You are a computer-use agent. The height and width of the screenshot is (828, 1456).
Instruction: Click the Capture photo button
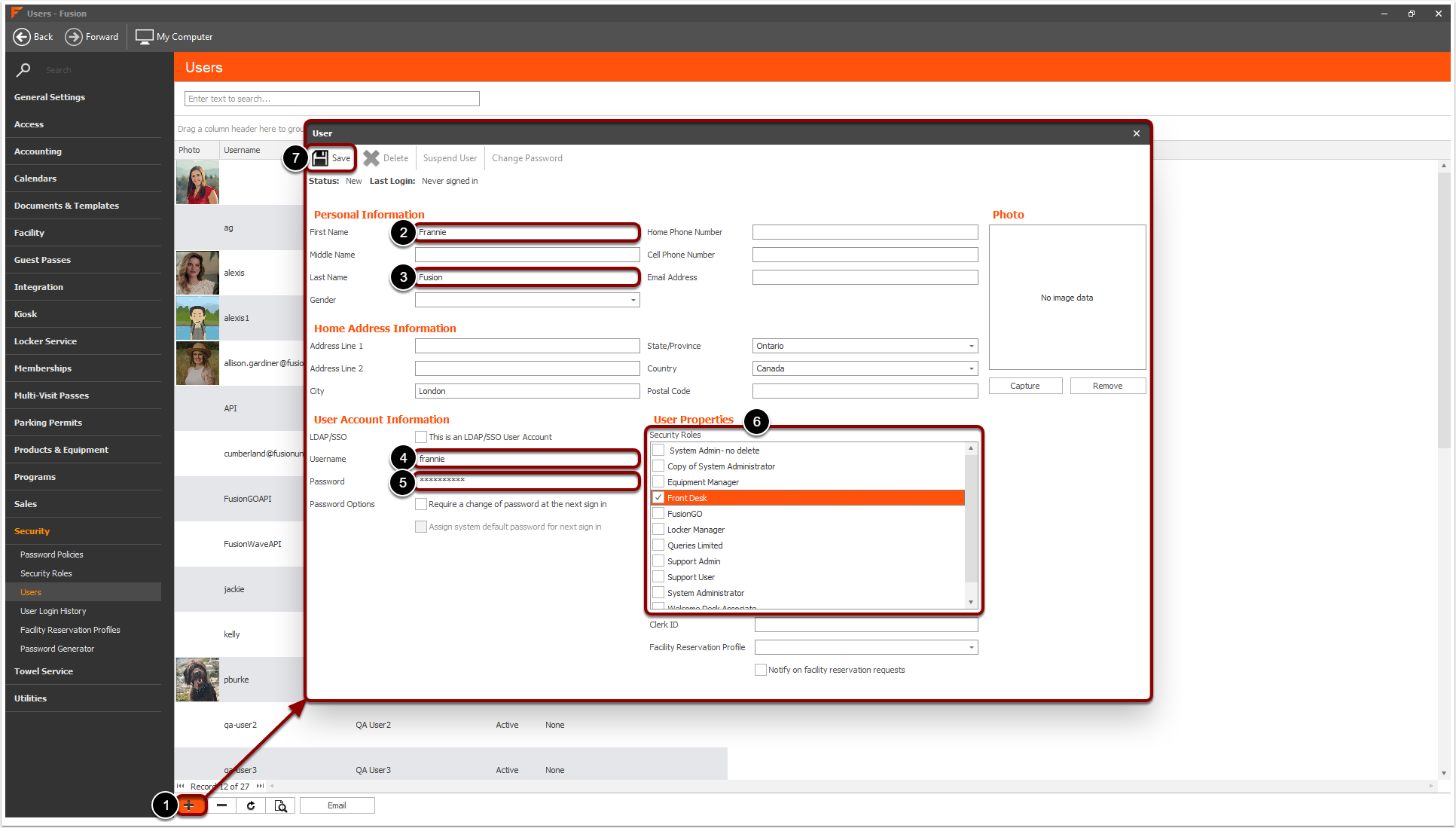(1024, 386)
